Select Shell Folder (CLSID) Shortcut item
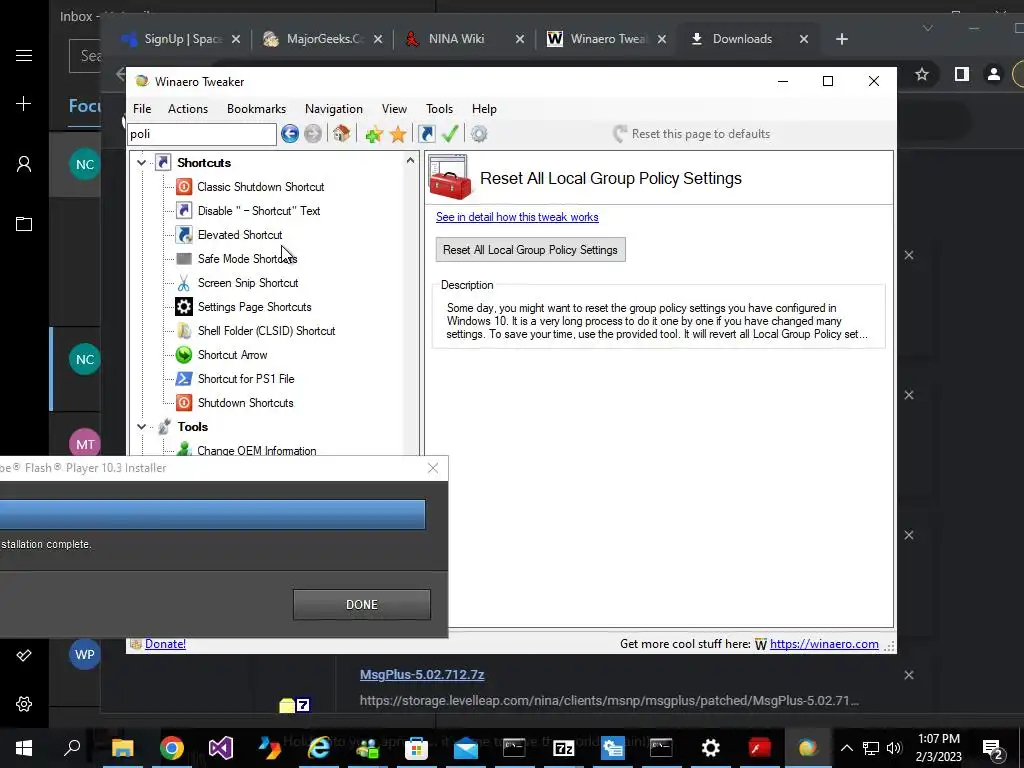The width and height of the screenshot is (1024, 768). (266, 331)
